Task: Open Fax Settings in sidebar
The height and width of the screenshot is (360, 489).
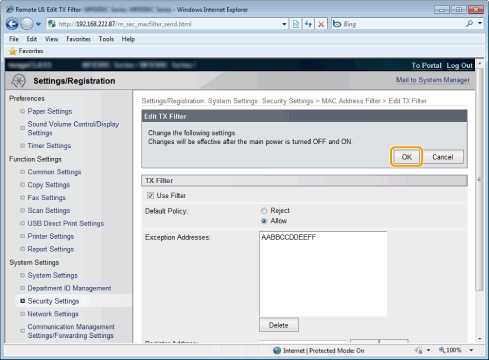Action: [47, 198]
